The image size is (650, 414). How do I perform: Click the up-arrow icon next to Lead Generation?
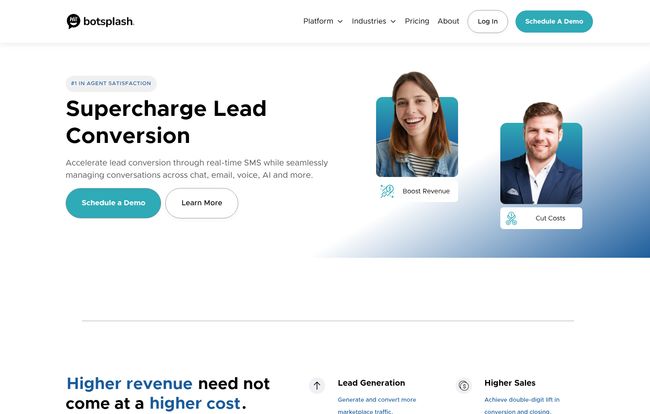(x=317, y=386)
